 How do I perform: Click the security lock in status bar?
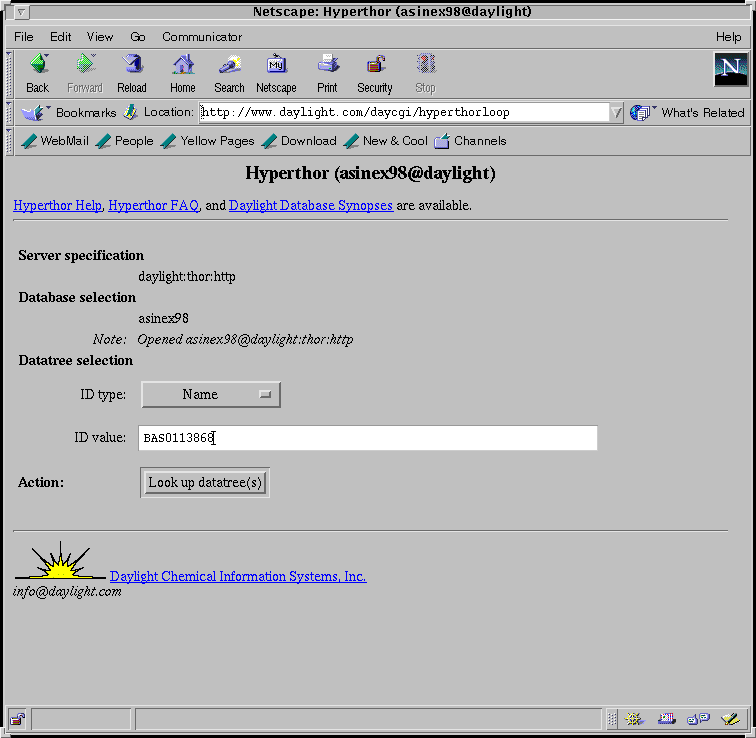[x=17, y=719]
